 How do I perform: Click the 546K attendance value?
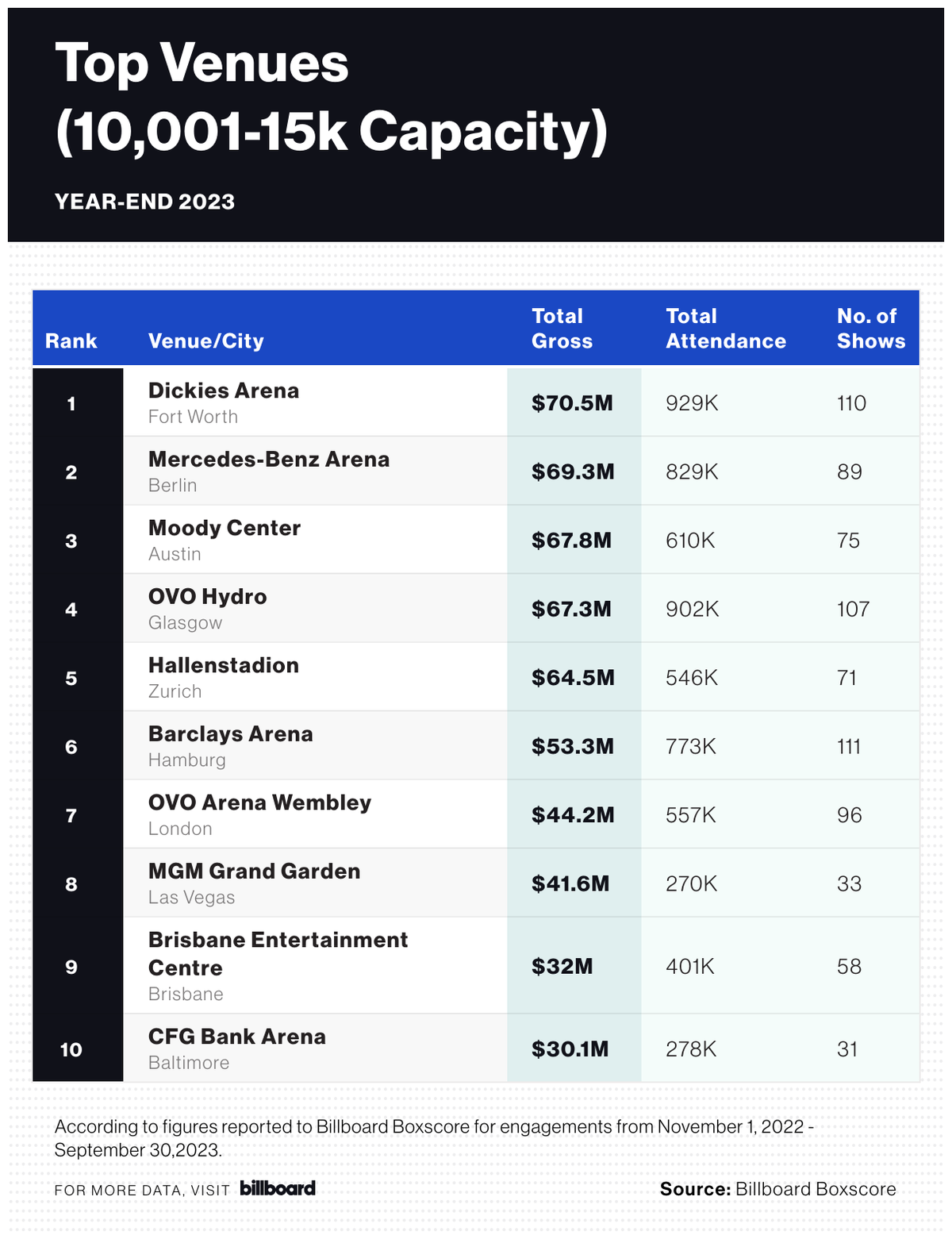click(x=692, y=678)
